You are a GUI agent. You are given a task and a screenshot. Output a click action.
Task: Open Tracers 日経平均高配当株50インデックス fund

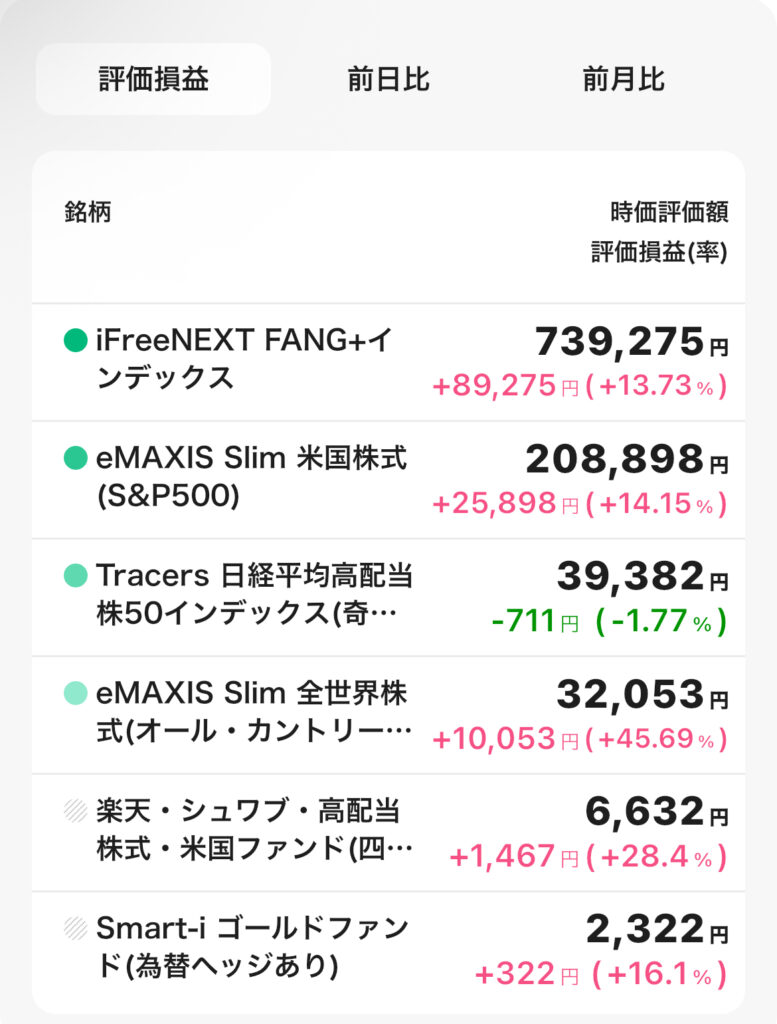(x=388, y=598)
